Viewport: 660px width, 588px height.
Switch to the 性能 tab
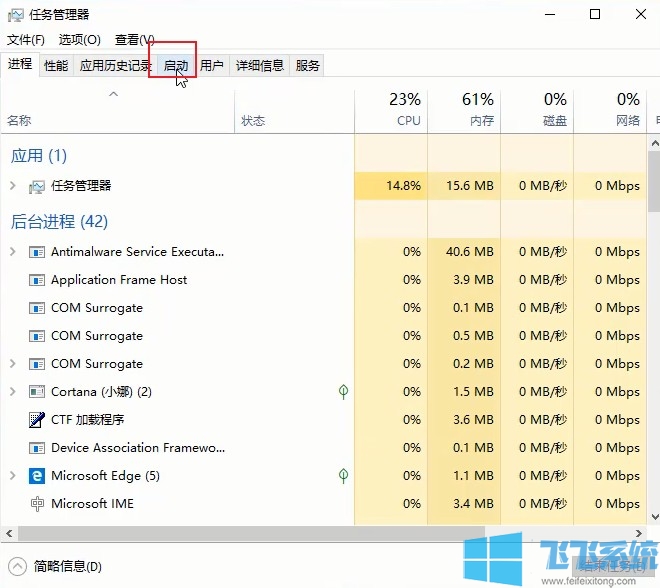[56, 65]
